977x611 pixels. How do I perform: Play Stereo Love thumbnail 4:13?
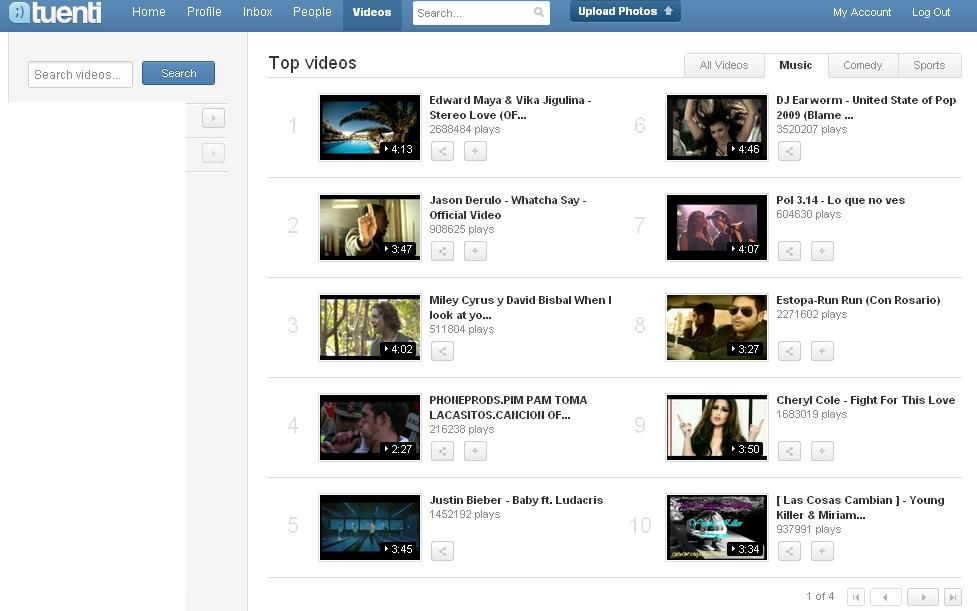[x=370, y=127]
